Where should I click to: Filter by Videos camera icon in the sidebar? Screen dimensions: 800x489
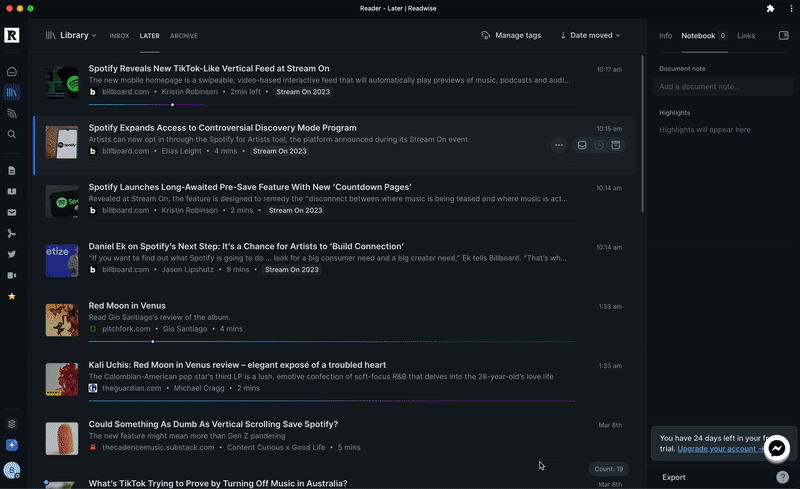pyautogui.click(x=12, y=275)
